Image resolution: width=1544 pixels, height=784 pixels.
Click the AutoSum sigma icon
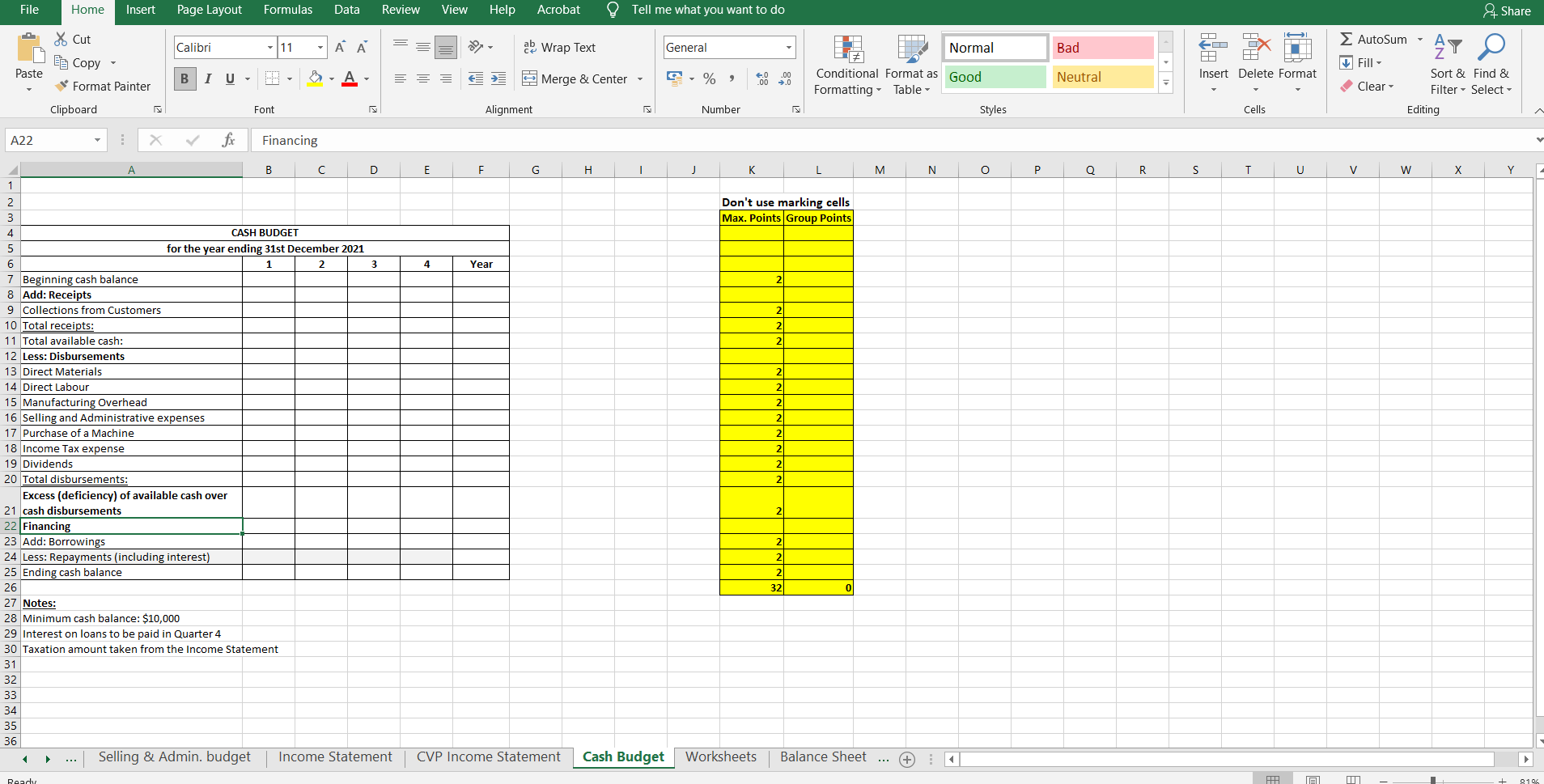(1346, 39)
